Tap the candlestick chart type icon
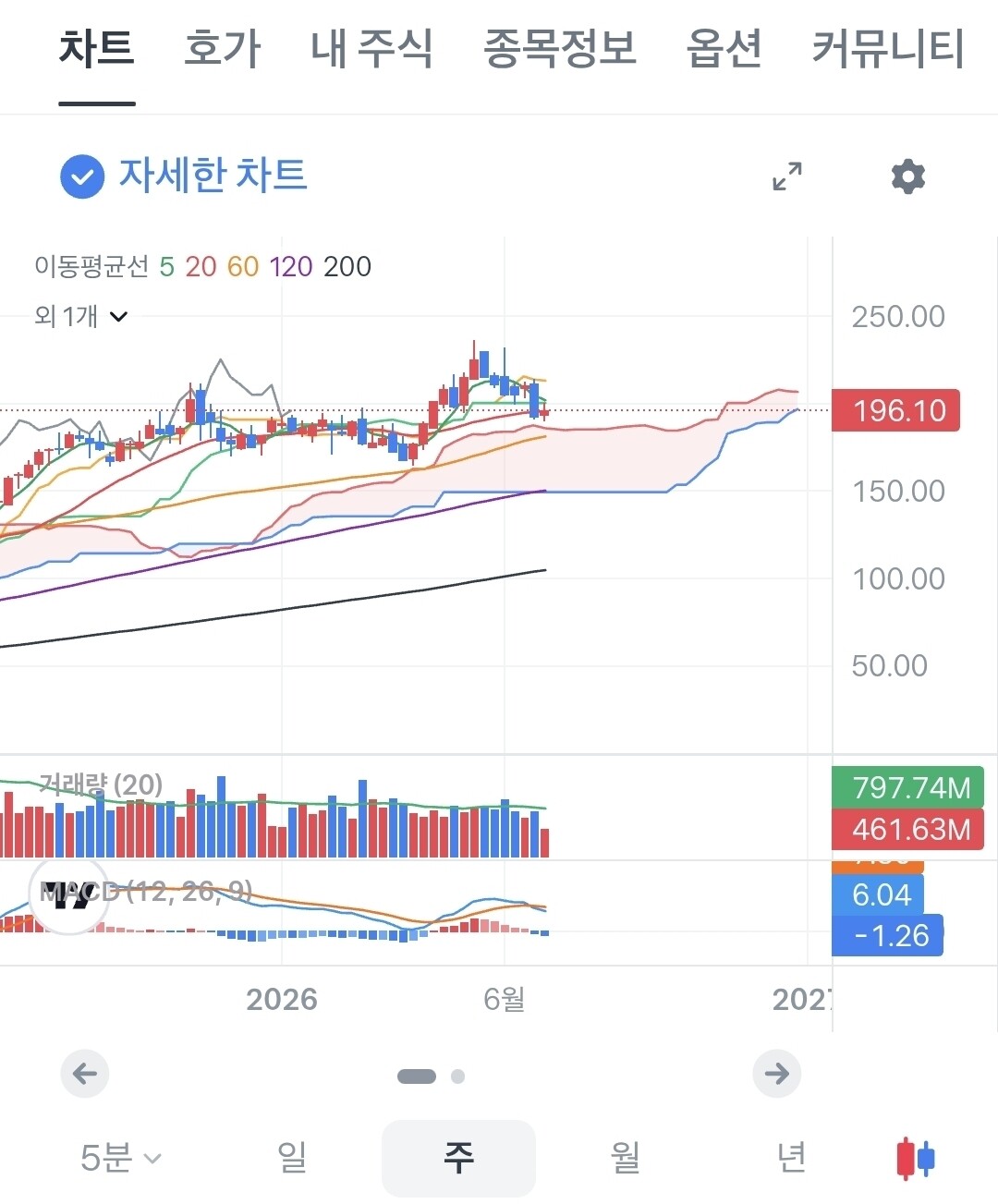This screenshot has height=1204, width=998. tap(916, 1158)
